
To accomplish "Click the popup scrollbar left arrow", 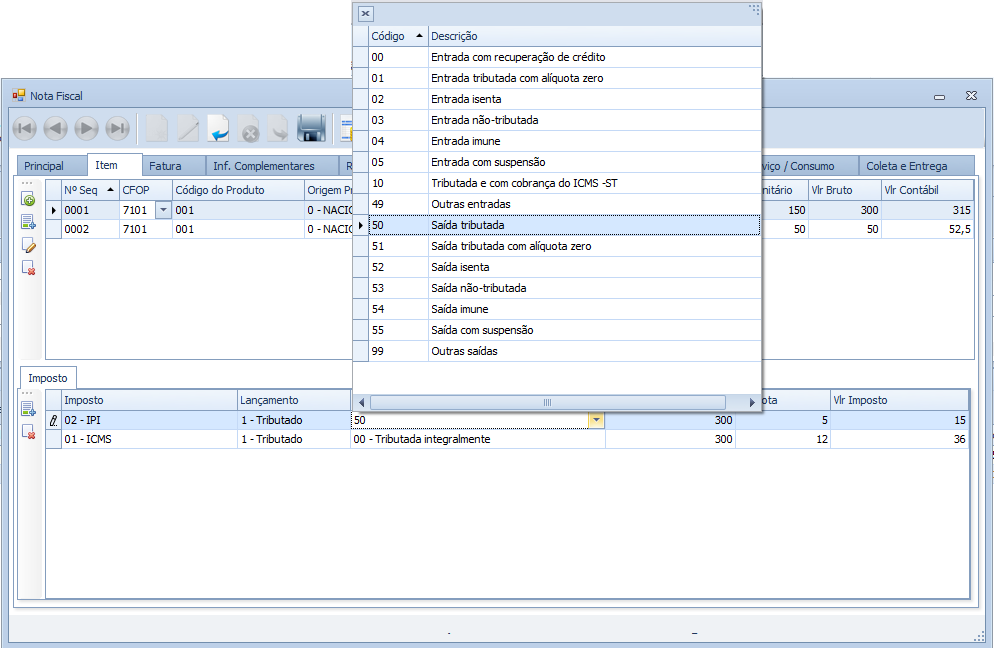I will coord(361,403).
